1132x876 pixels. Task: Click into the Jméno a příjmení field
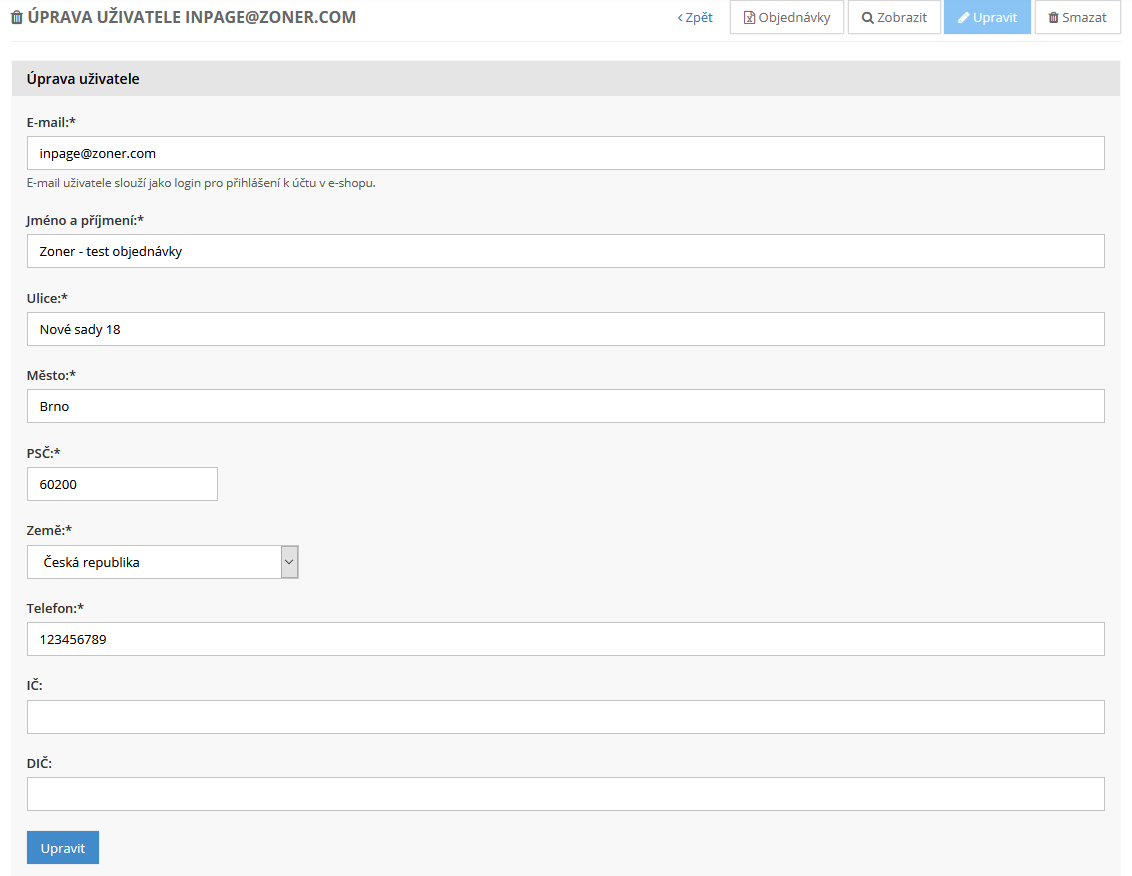(565, 251)
